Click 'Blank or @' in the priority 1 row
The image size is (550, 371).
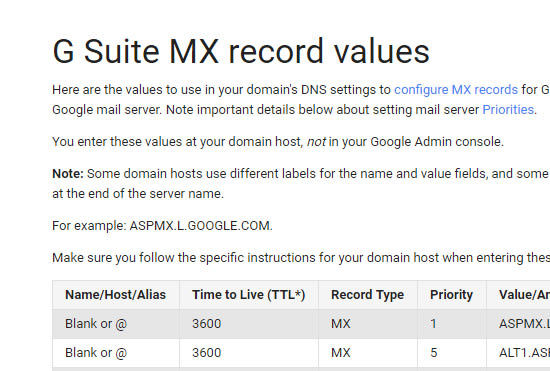point(96,324)
